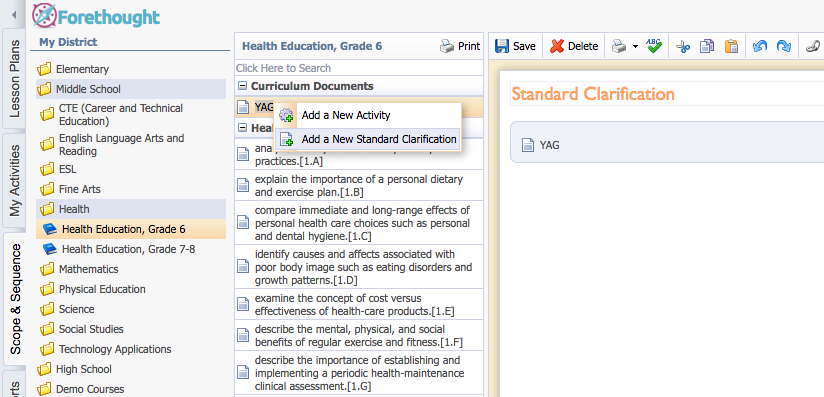Open the Technology Applications folder
824x397 pixels.
click(131, 349)
